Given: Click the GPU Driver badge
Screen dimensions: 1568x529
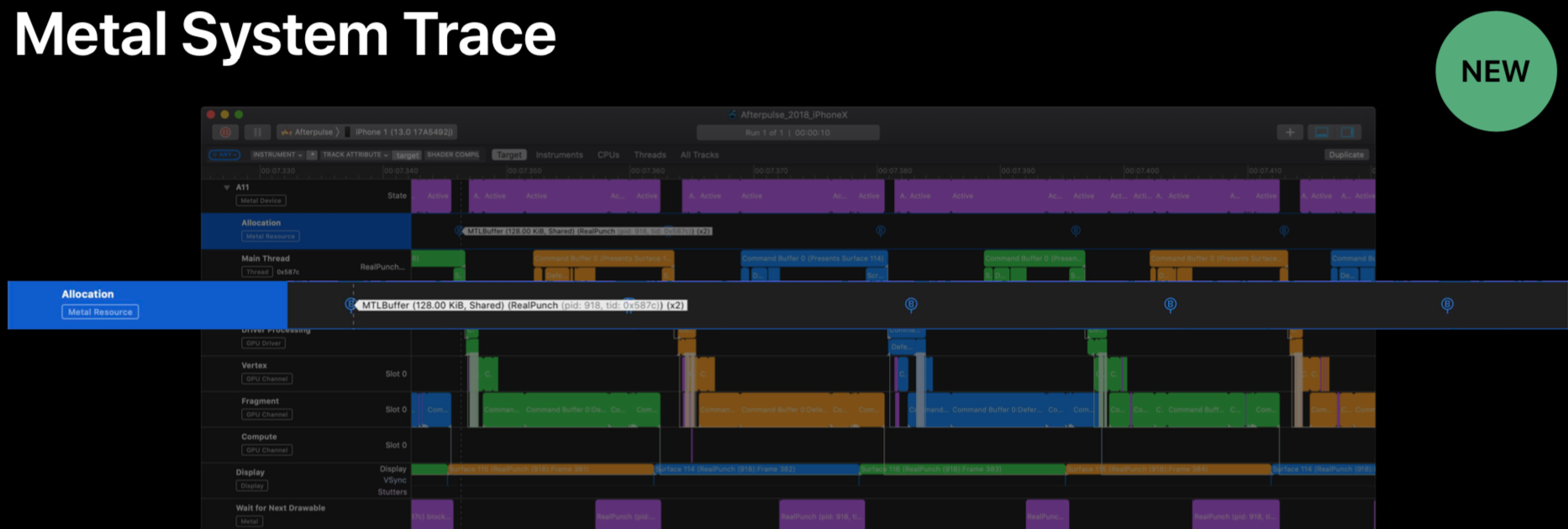Looking at the screenshot, I should (x=264, y=343).
